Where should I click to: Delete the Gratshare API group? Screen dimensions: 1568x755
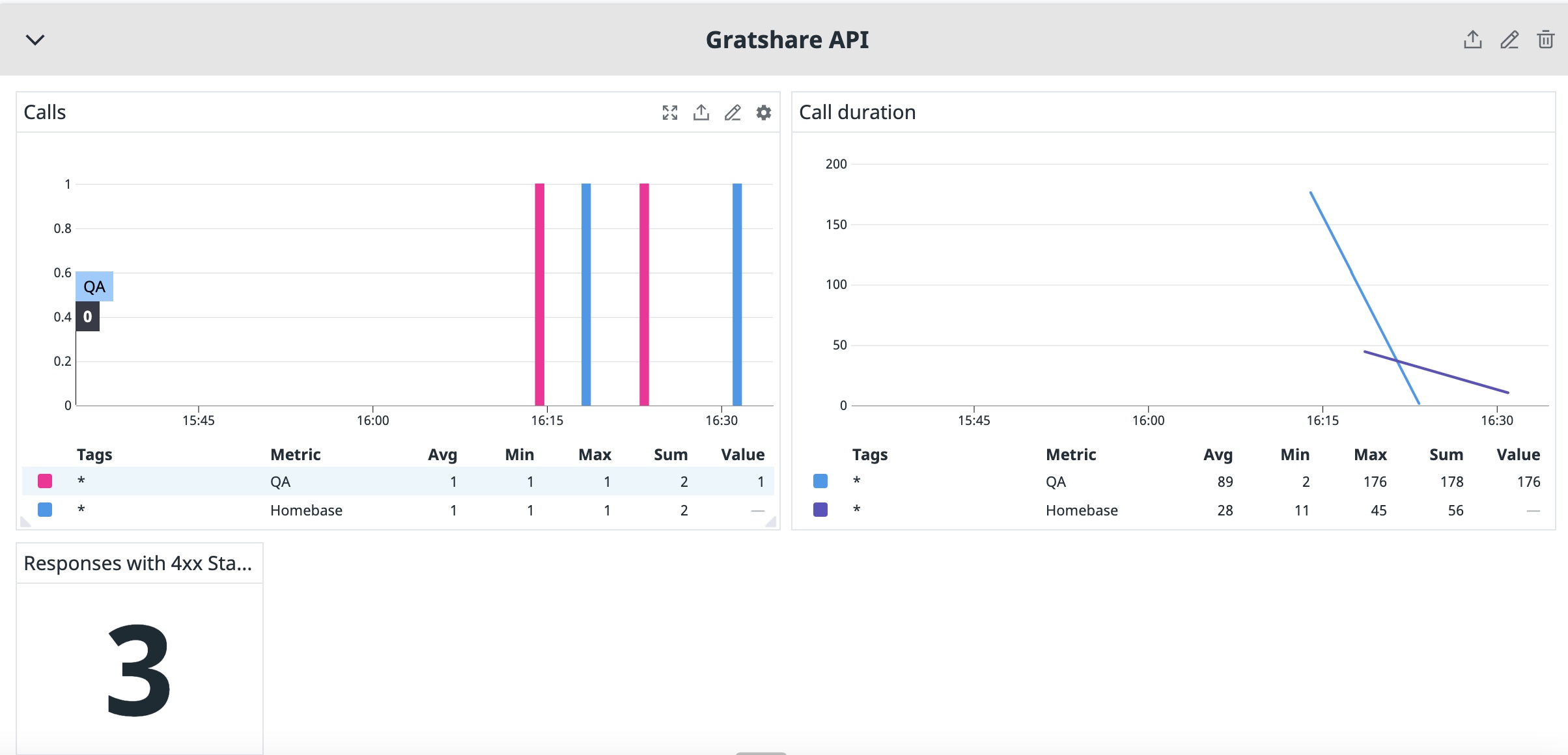tap(1546, 40)
